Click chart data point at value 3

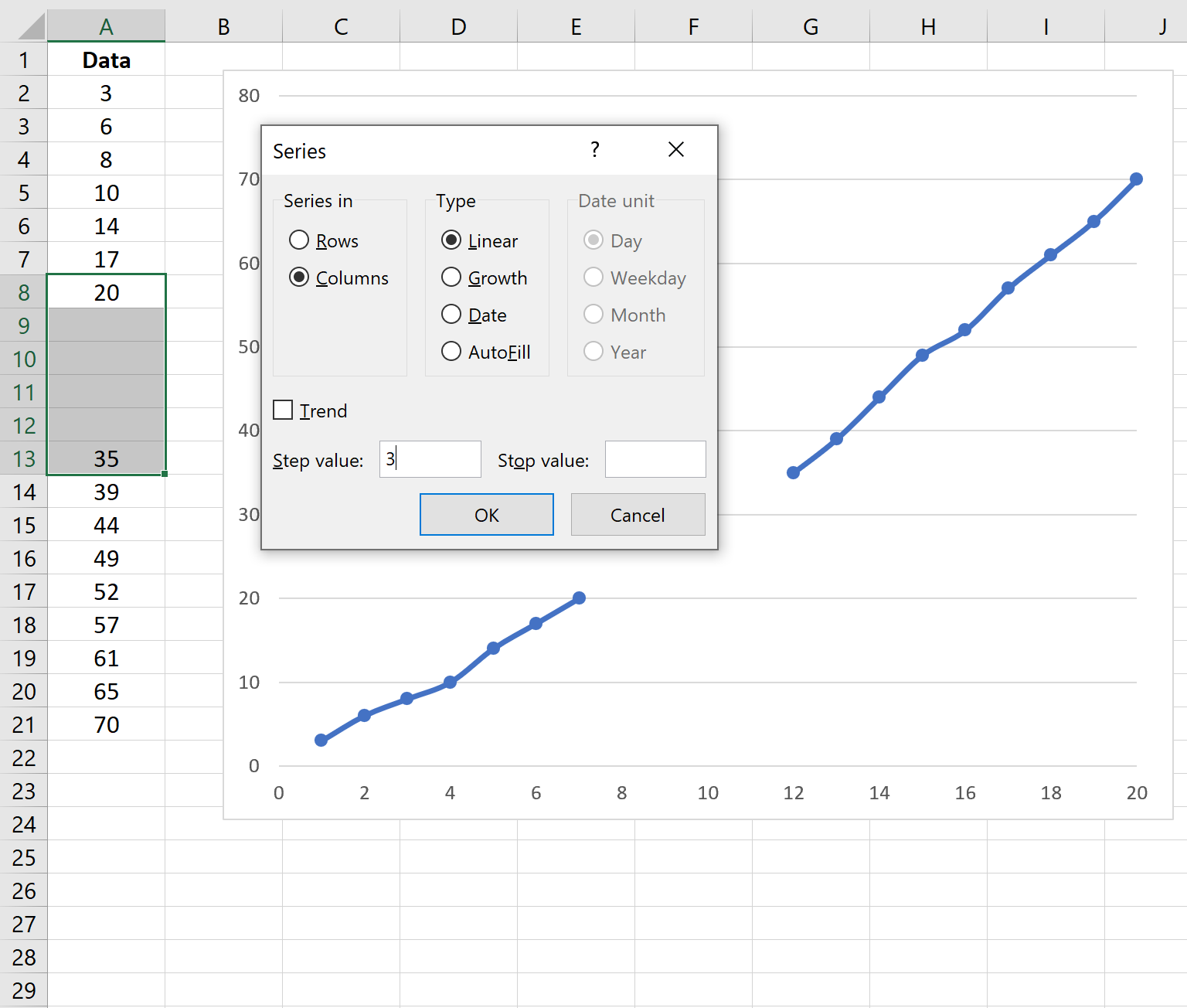(x=321, y=741)
